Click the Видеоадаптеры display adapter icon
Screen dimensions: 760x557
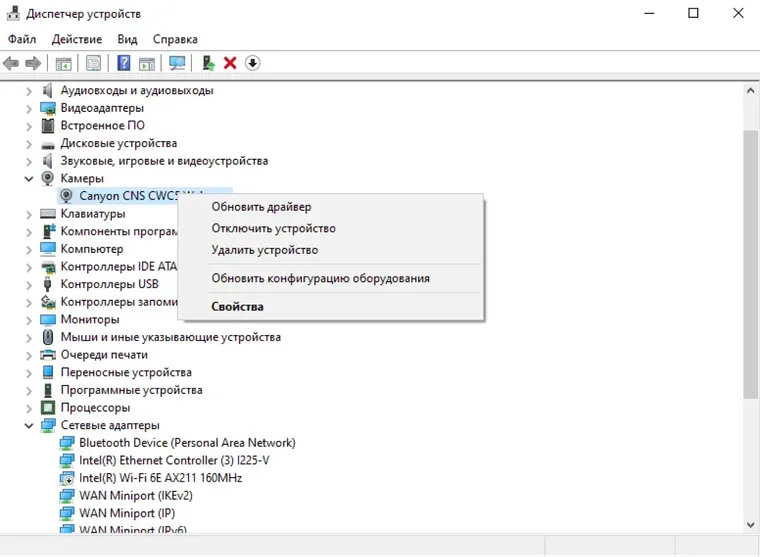coord(48,108)
